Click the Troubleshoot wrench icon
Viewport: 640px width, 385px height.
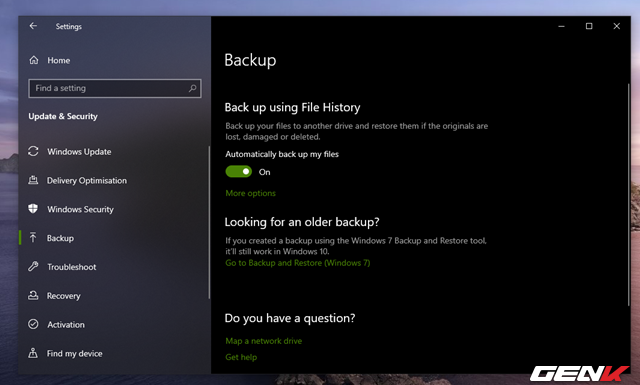click(33, 267)
